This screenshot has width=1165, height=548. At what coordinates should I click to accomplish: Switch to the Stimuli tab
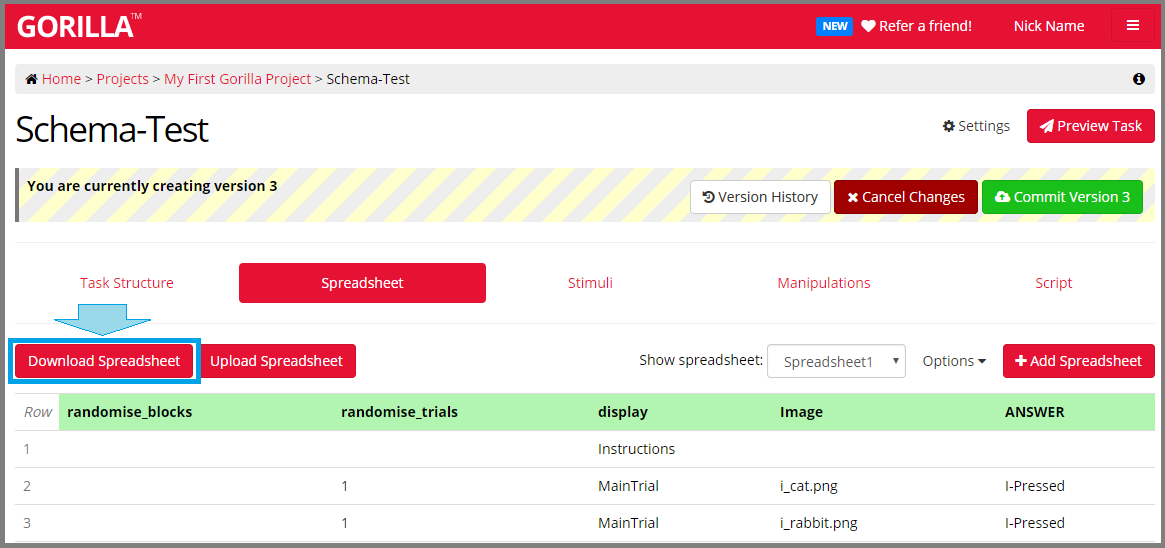tap(590, 283)
